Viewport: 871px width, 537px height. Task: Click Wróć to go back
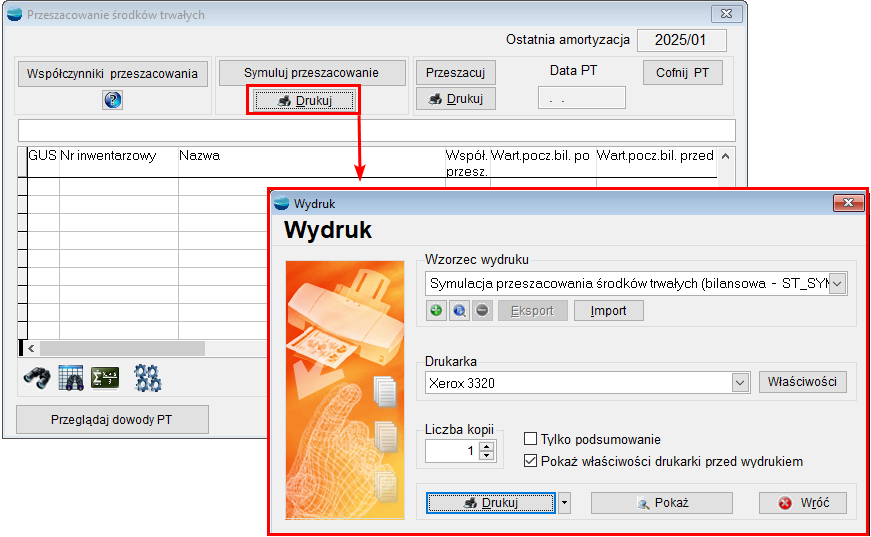803,503
